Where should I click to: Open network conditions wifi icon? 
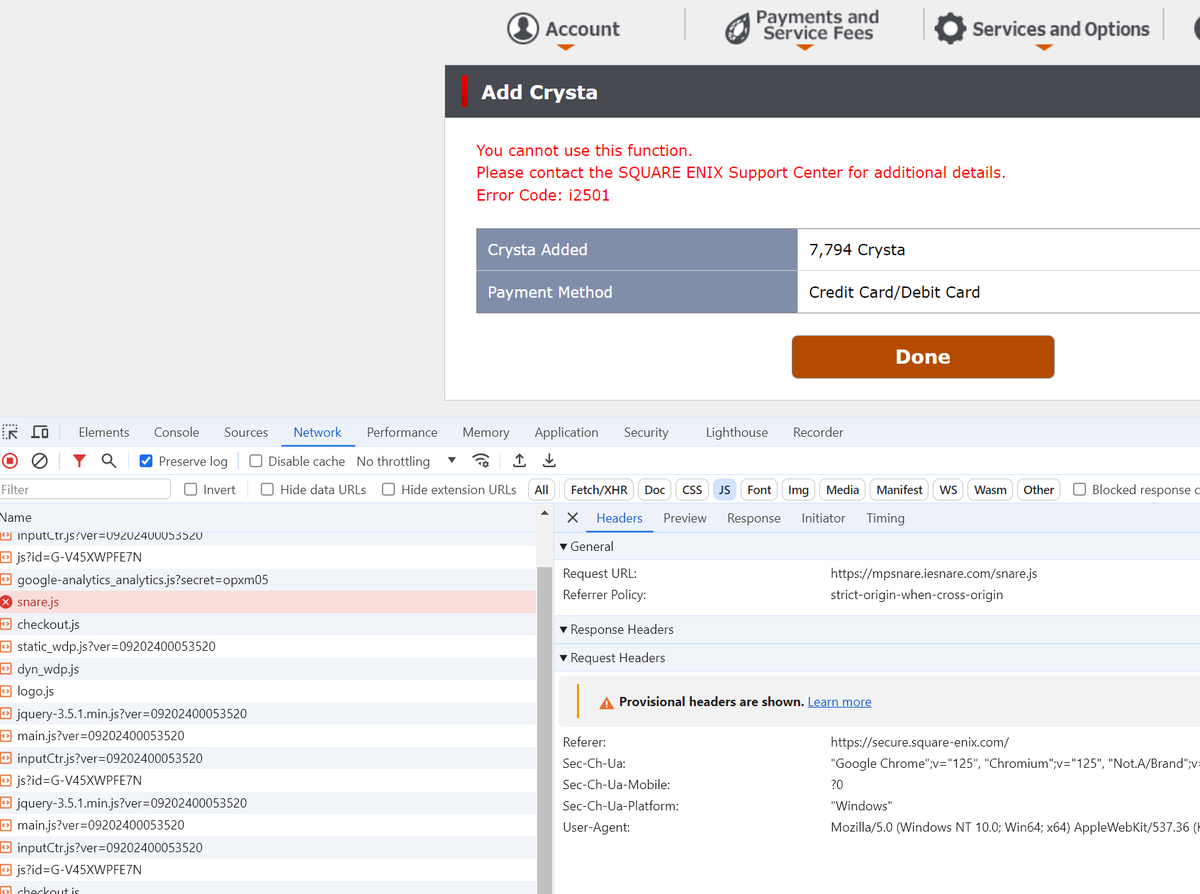481,461
